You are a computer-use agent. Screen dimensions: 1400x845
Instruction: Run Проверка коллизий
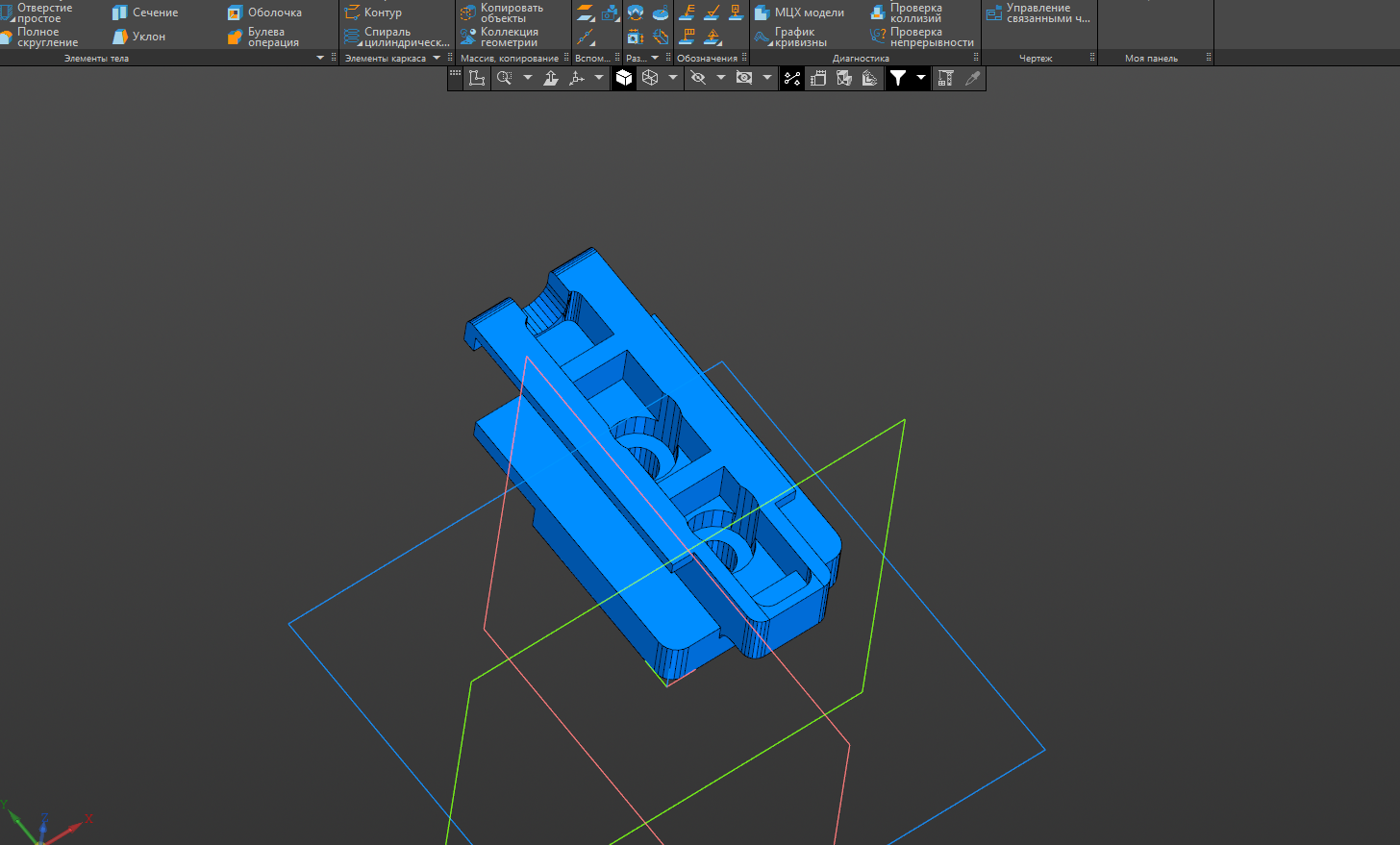(906, 12)
